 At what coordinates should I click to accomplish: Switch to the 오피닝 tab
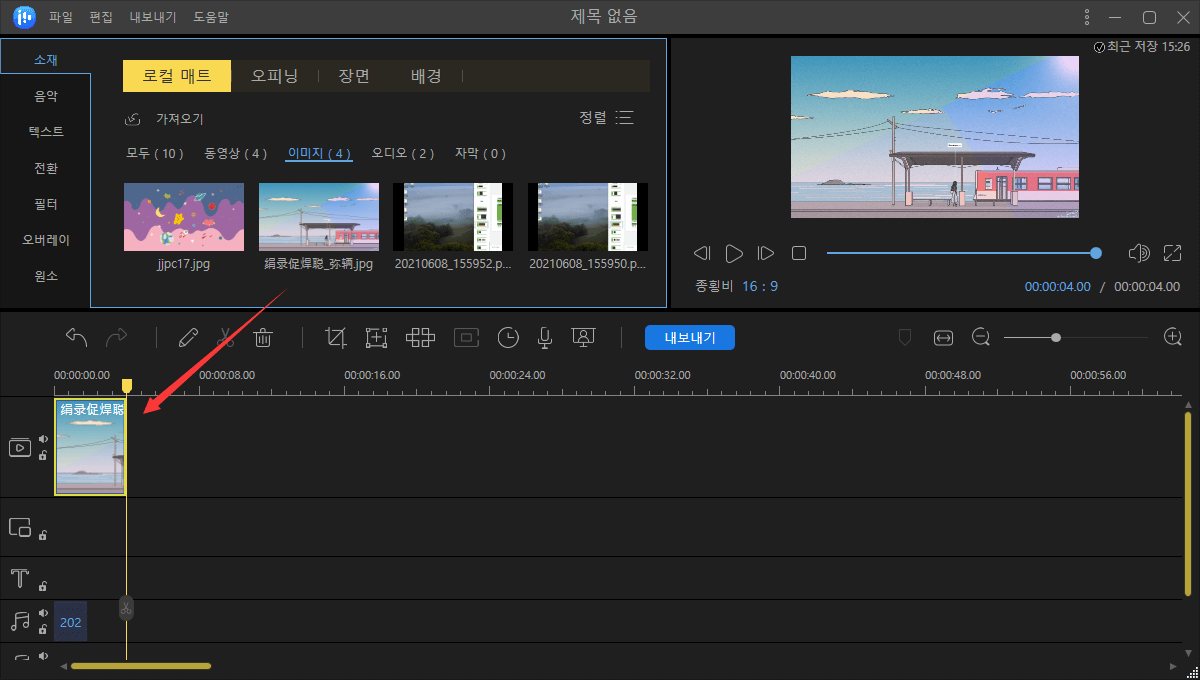pos(275,75)
